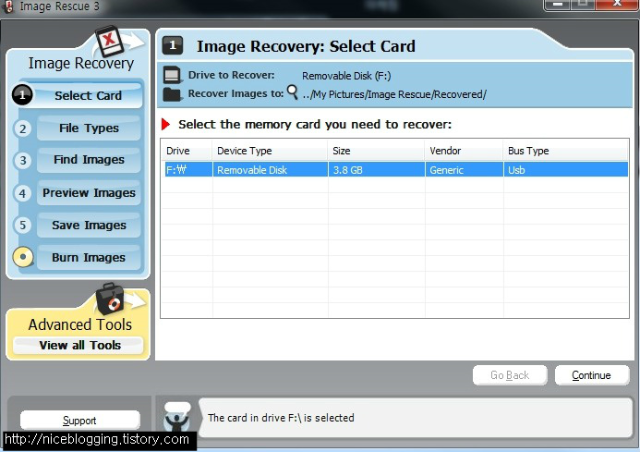Image resolution: width=640 pixels, height=452 pixels.
Task: Click the Continue button
Action: click(591, 375)
